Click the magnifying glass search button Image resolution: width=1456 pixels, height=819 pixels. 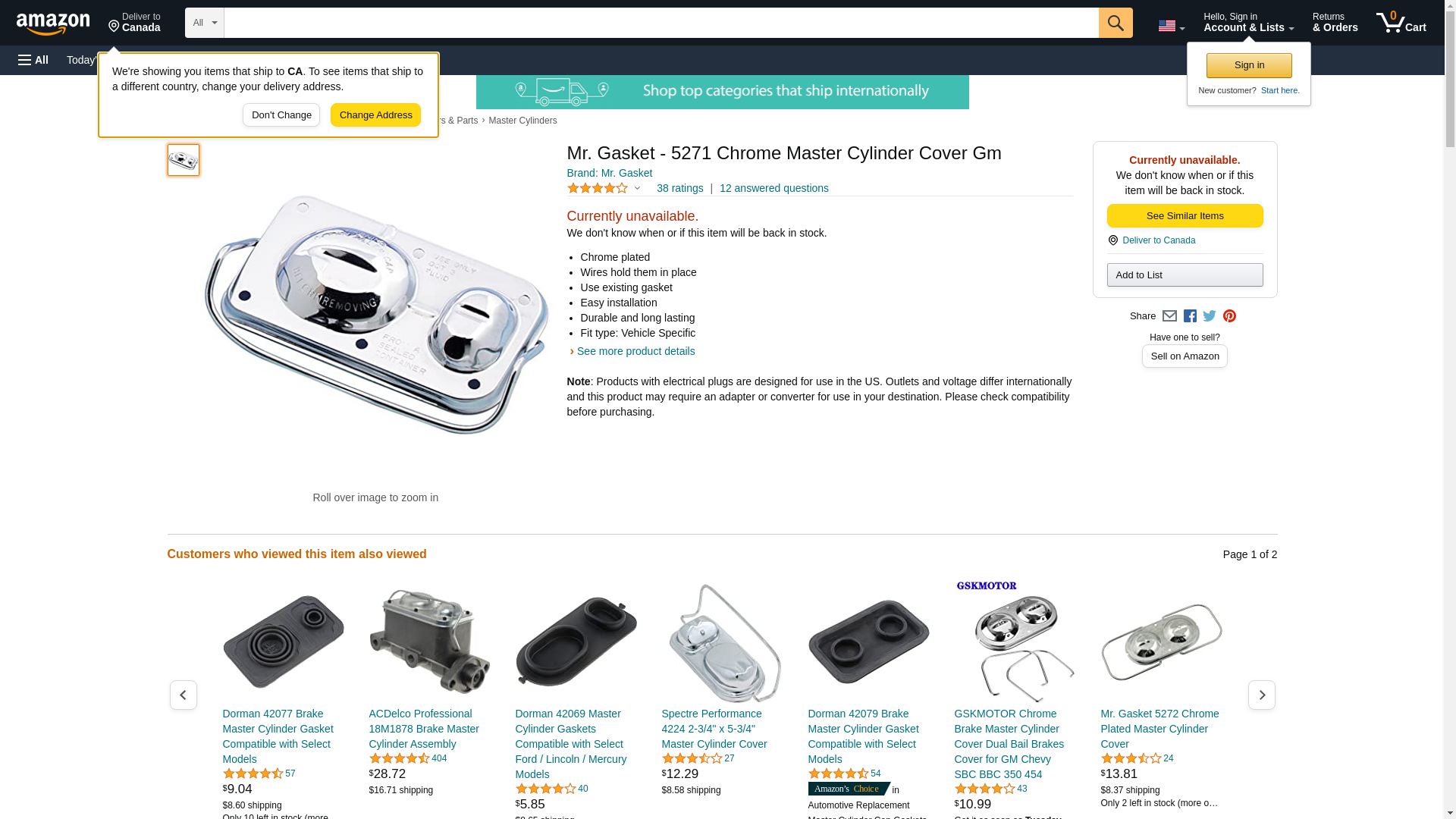pyautogui.click(x=1115, y=23)
